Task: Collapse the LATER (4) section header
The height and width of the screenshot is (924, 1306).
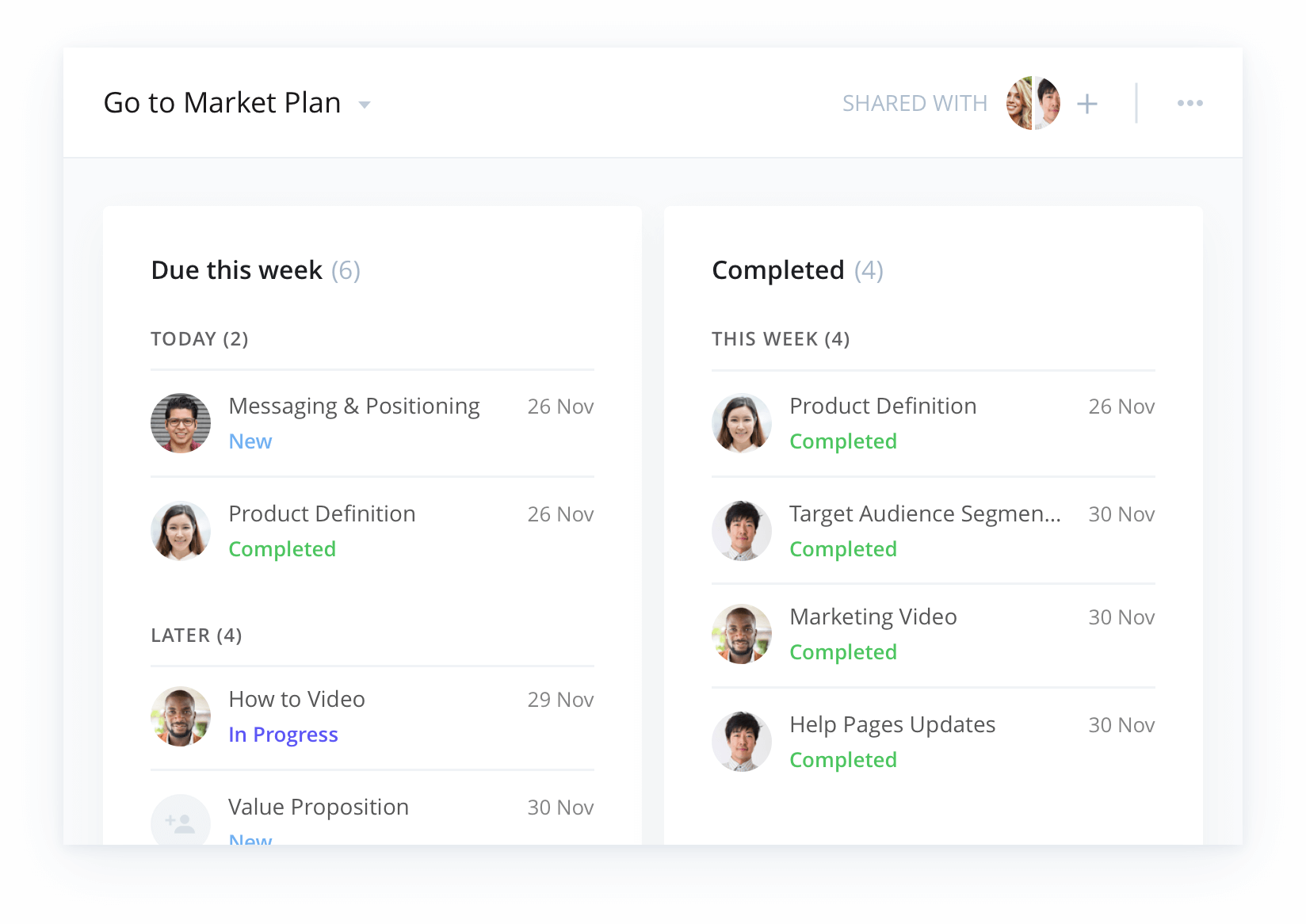Action: 197,636
